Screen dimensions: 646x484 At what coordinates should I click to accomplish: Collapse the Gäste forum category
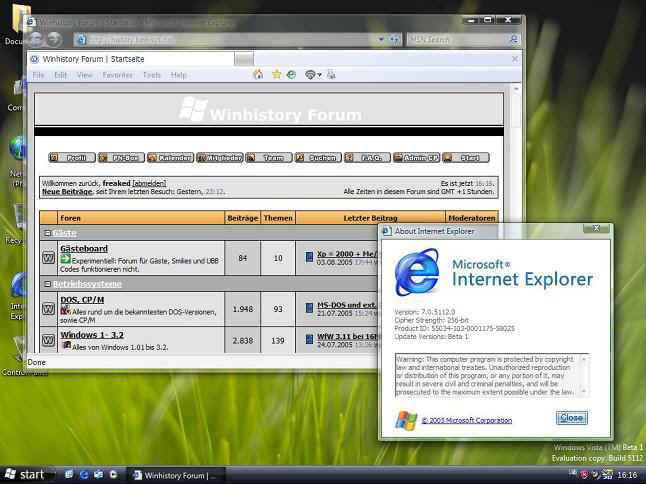(x=46, y=232)
